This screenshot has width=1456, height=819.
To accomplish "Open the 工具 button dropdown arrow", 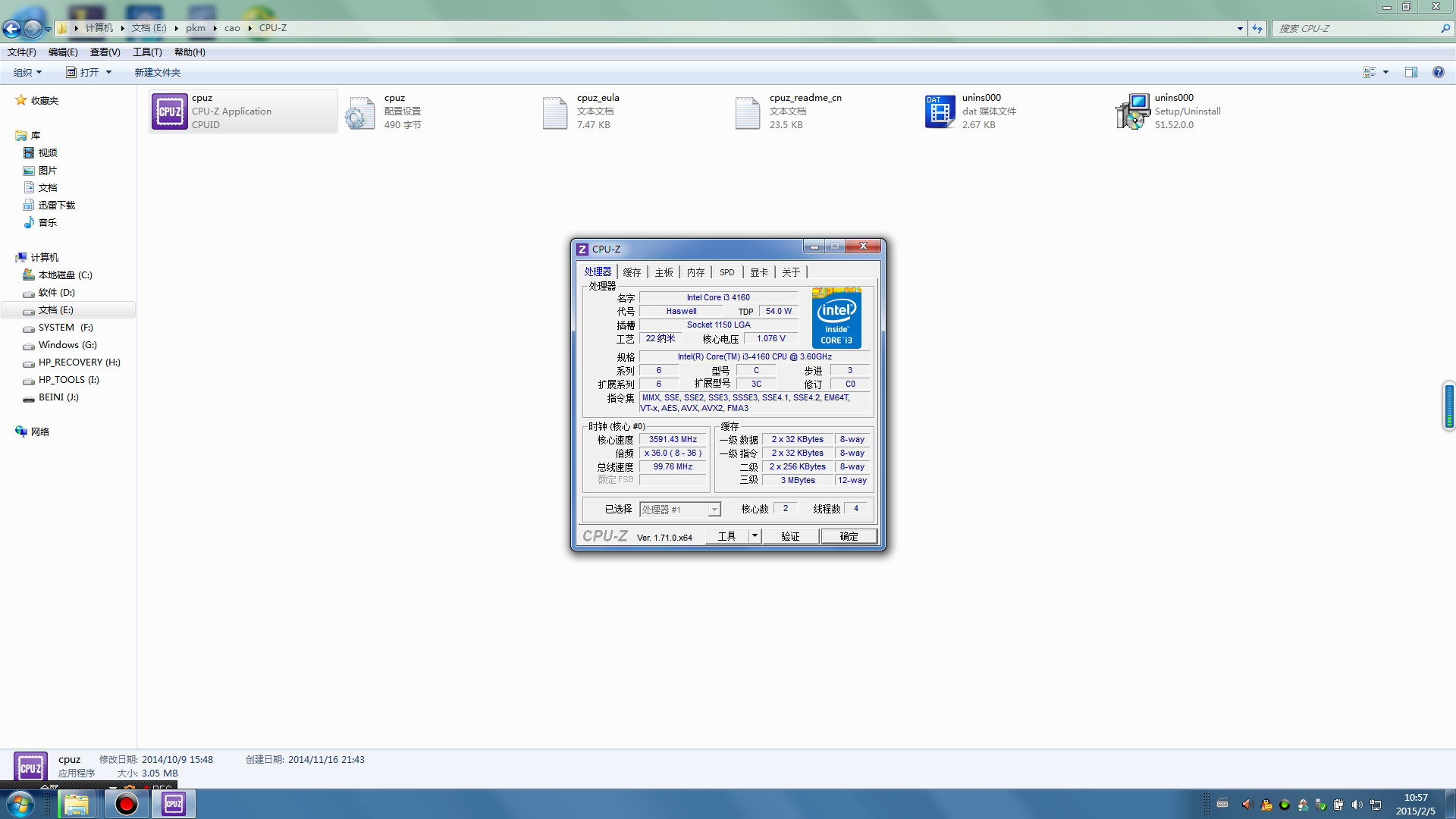I will pyautogui.click(x=755, y=536).
